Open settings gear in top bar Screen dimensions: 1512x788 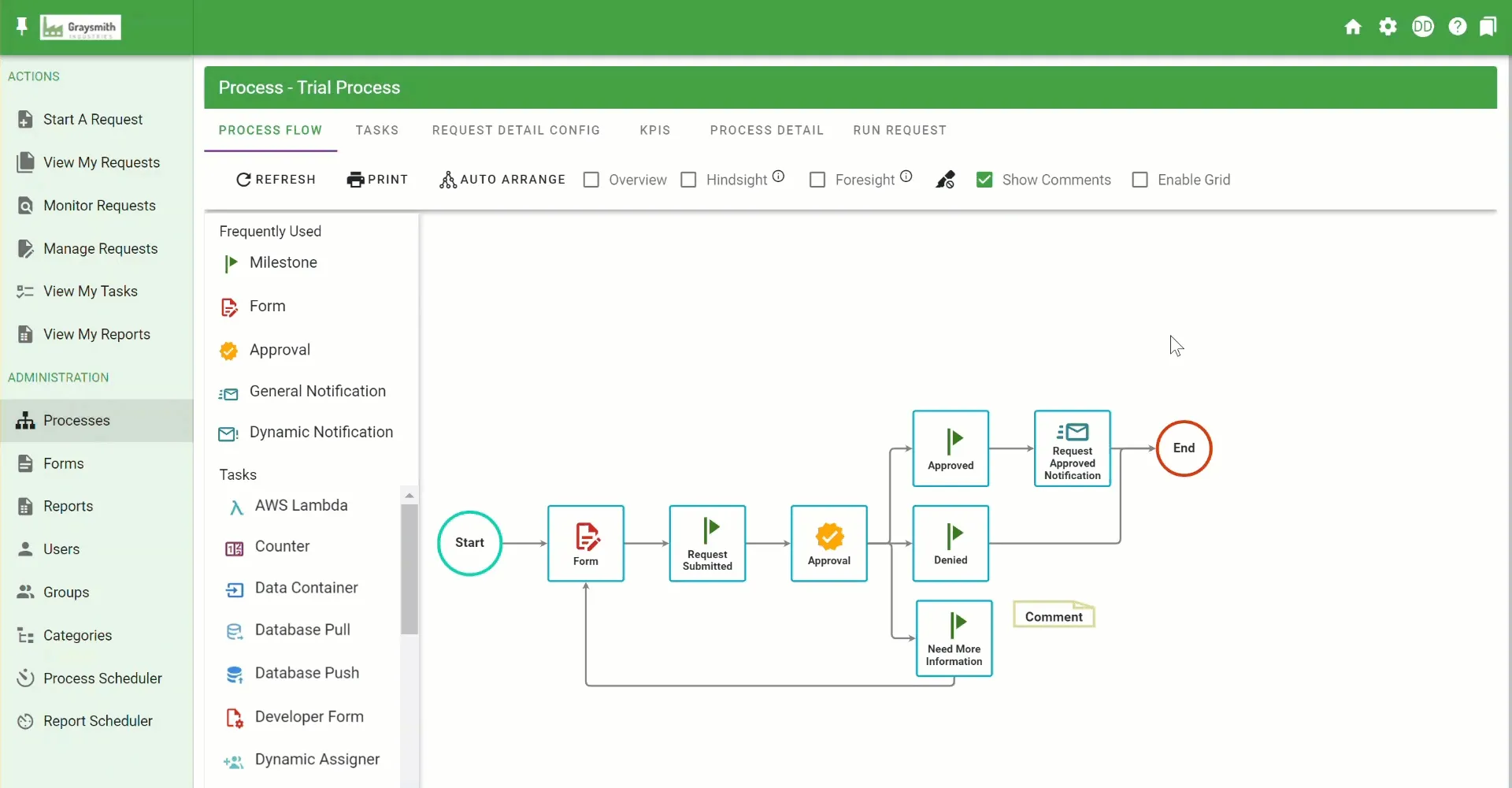1388,28
